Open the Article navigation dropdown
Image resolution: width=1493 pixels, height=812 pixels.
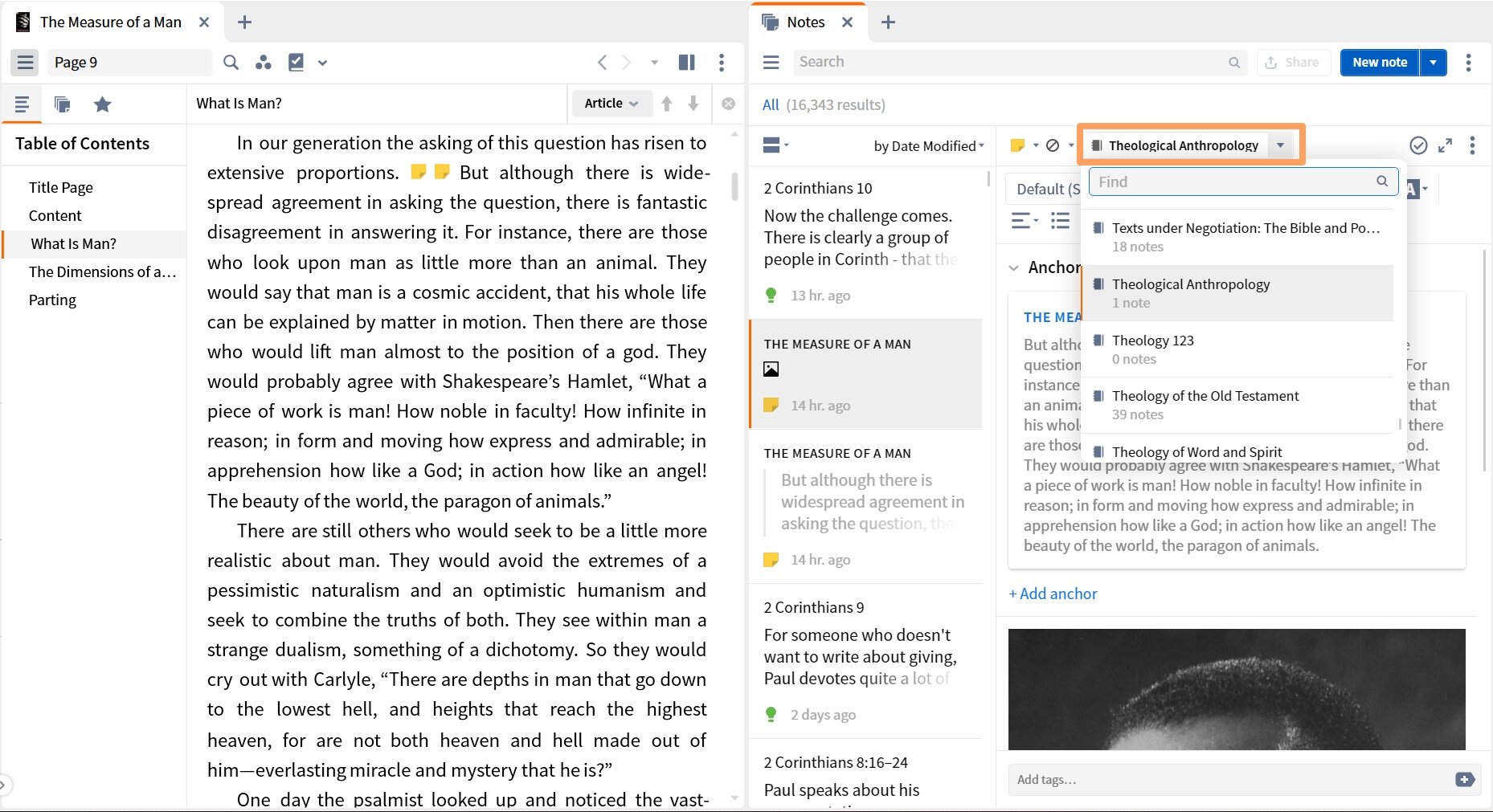tap(611, 103)
